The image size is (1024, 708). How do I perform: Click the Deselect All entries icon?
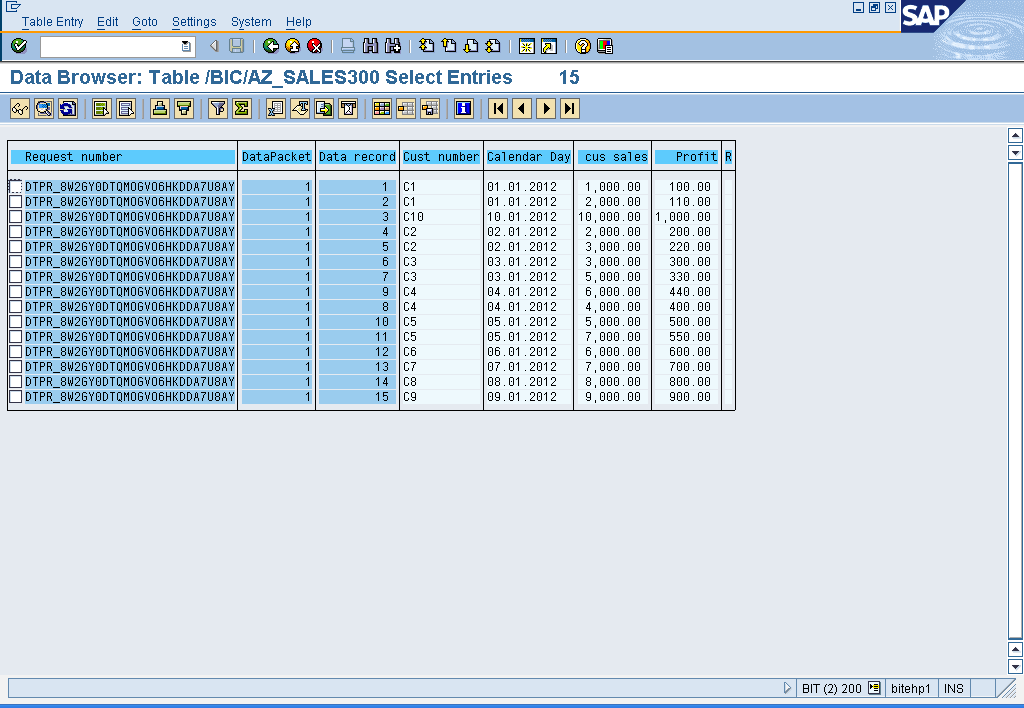tap(125, 108)
